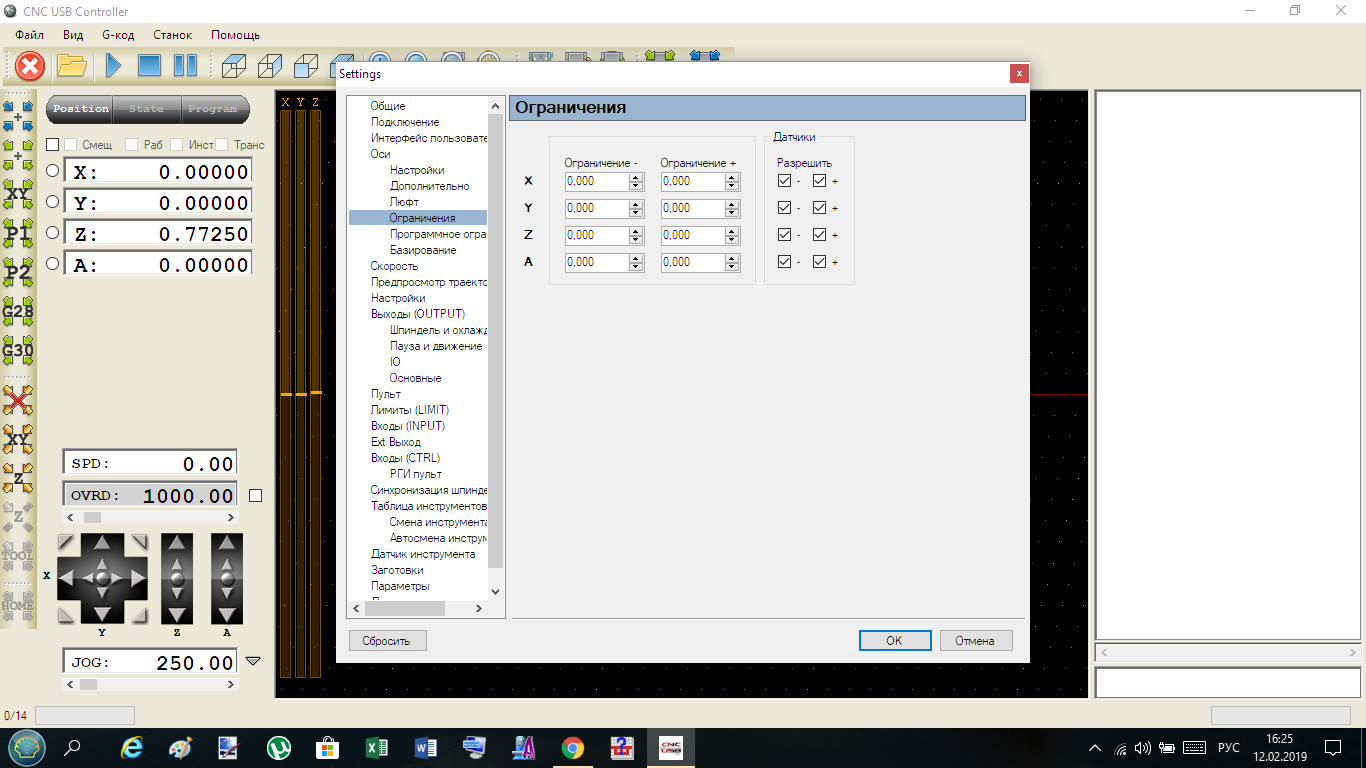Show hidden system tray icons chevron
1366x768 pixels.
click(x=1094, y=748)
